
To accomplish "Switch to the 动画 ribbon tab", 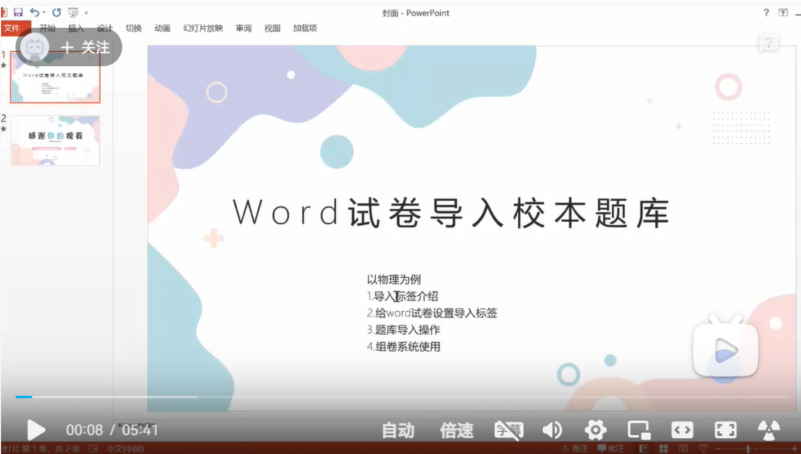I will 162,28.
